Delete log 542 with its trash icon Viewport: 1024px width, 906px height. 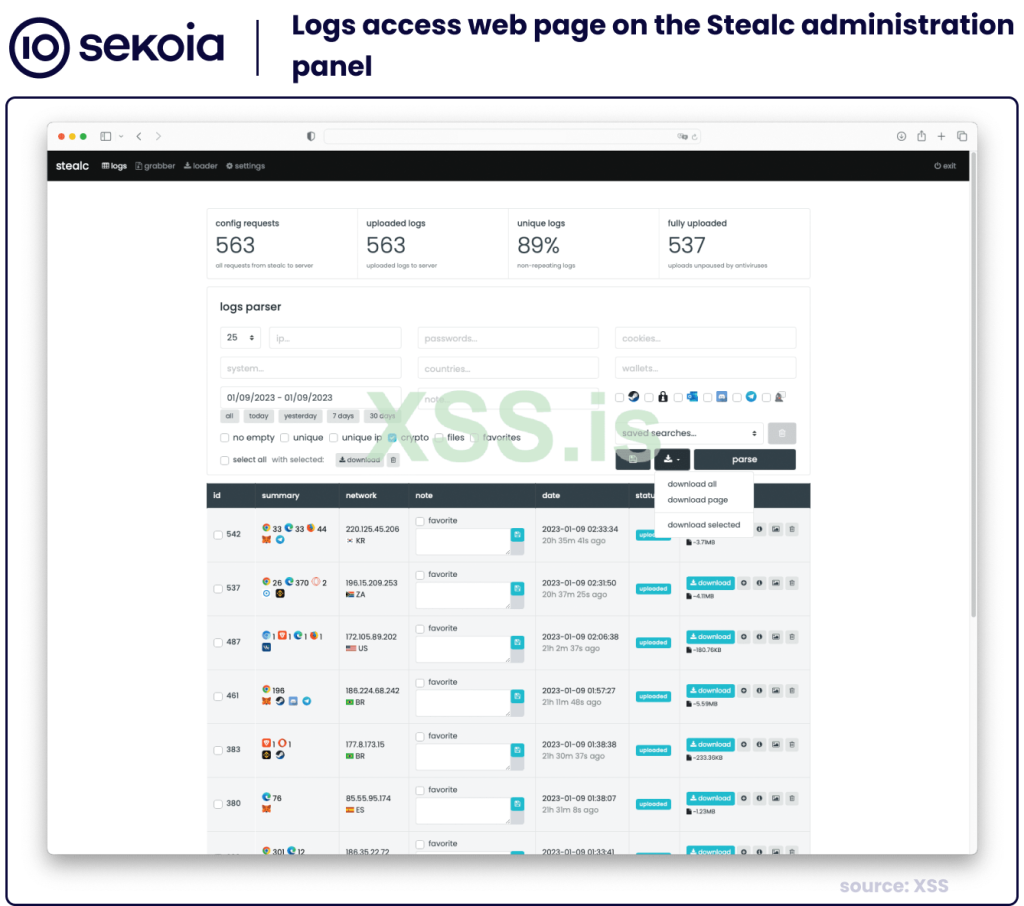tap(792, 529)
